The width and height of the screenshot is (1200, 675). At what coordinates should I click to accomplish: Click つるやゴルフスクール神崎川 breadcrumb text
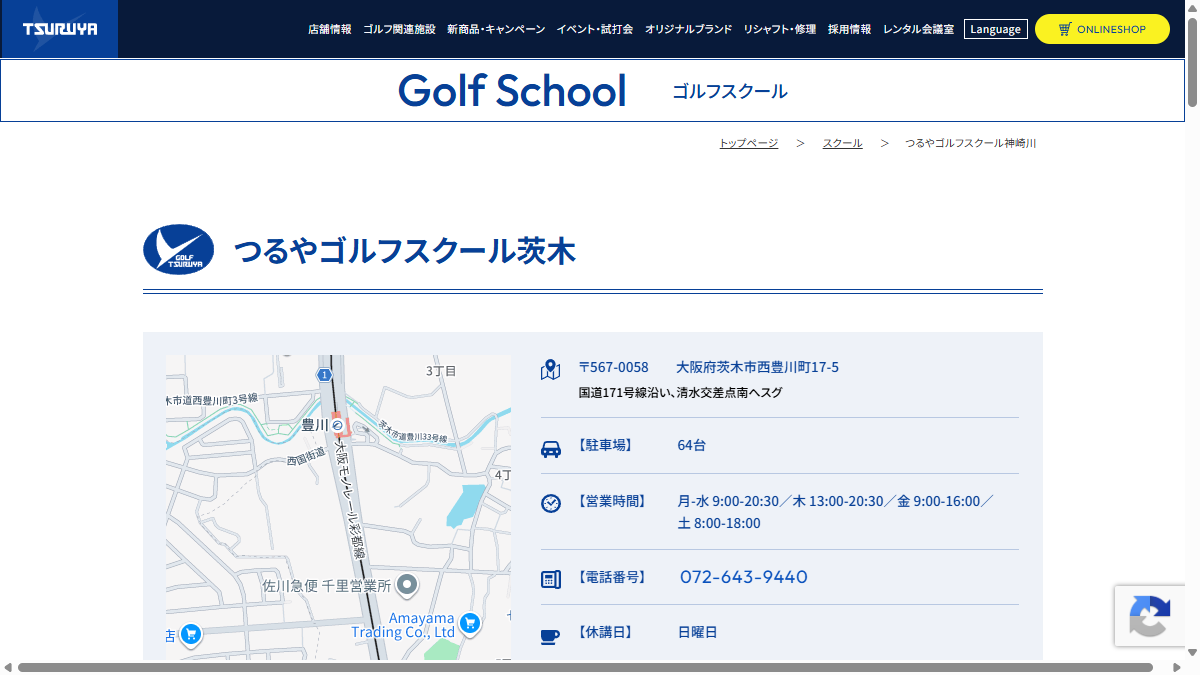pos(970,143)
